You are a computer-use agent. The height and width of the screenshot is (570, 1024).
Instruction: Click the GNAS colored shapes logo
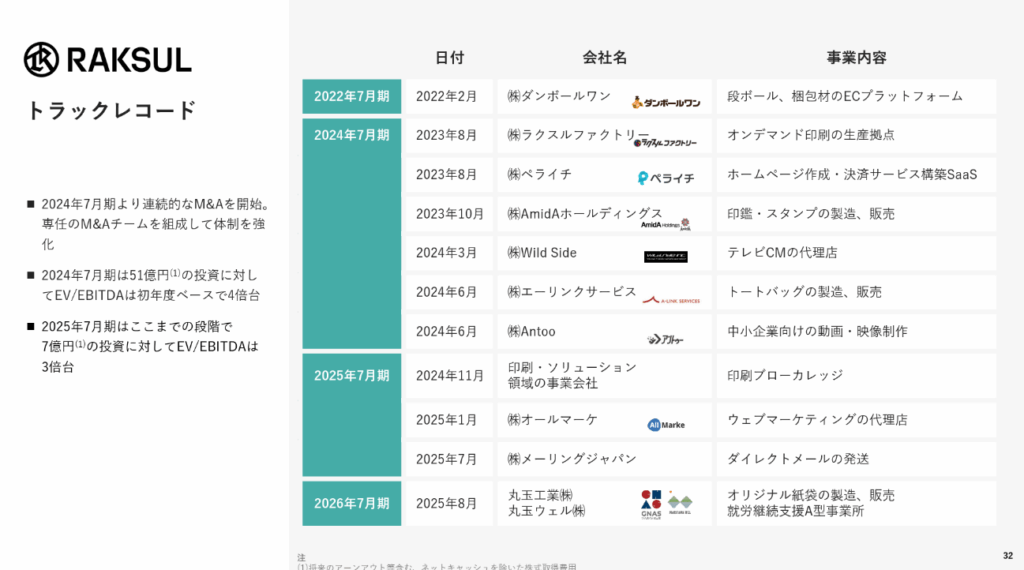click(x=651, y=504)
